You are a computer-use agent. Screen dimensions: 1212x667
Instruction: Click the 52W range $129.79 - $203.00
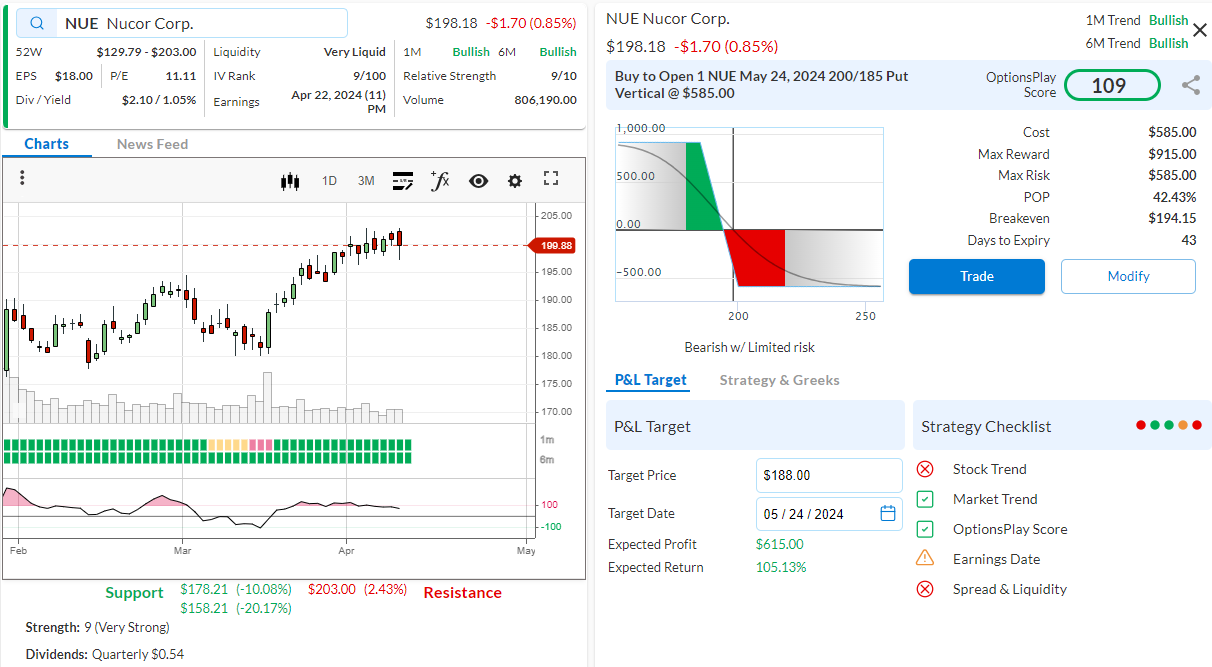(x=146, y=51)
